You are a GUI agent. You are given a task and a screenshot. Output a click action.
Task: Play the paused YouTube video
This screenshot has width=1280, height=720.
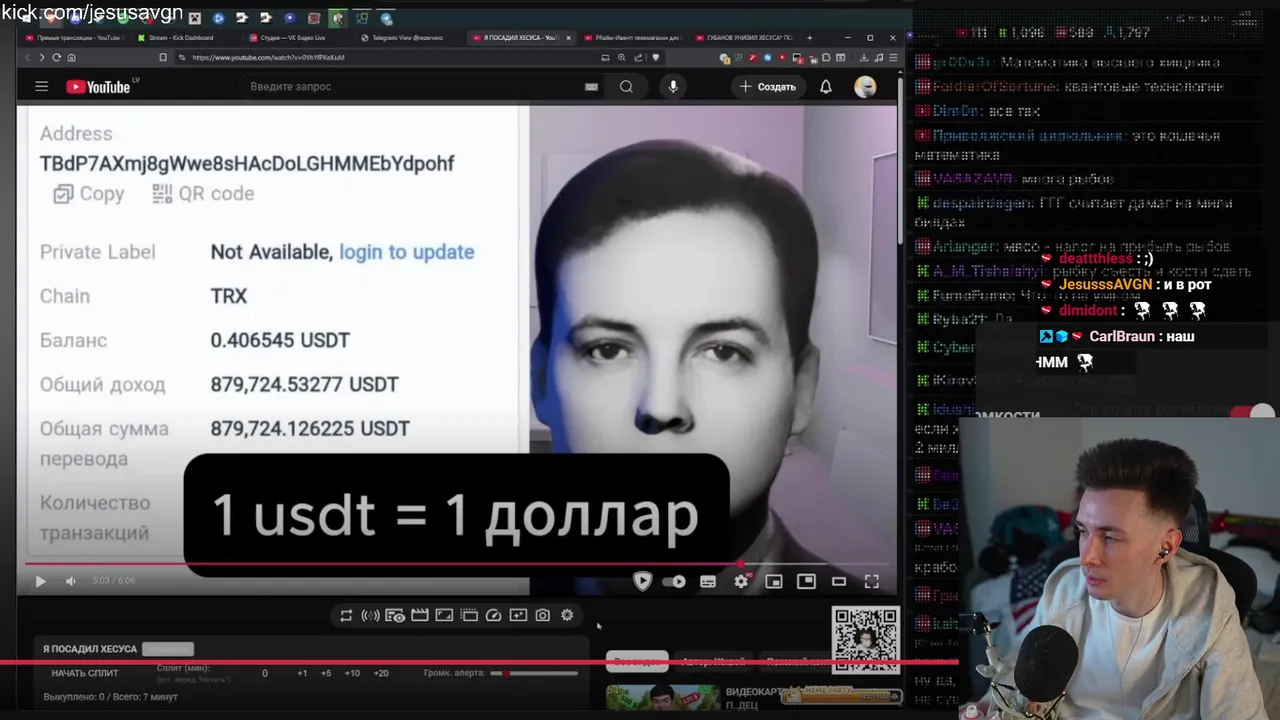tap(40, 581)
